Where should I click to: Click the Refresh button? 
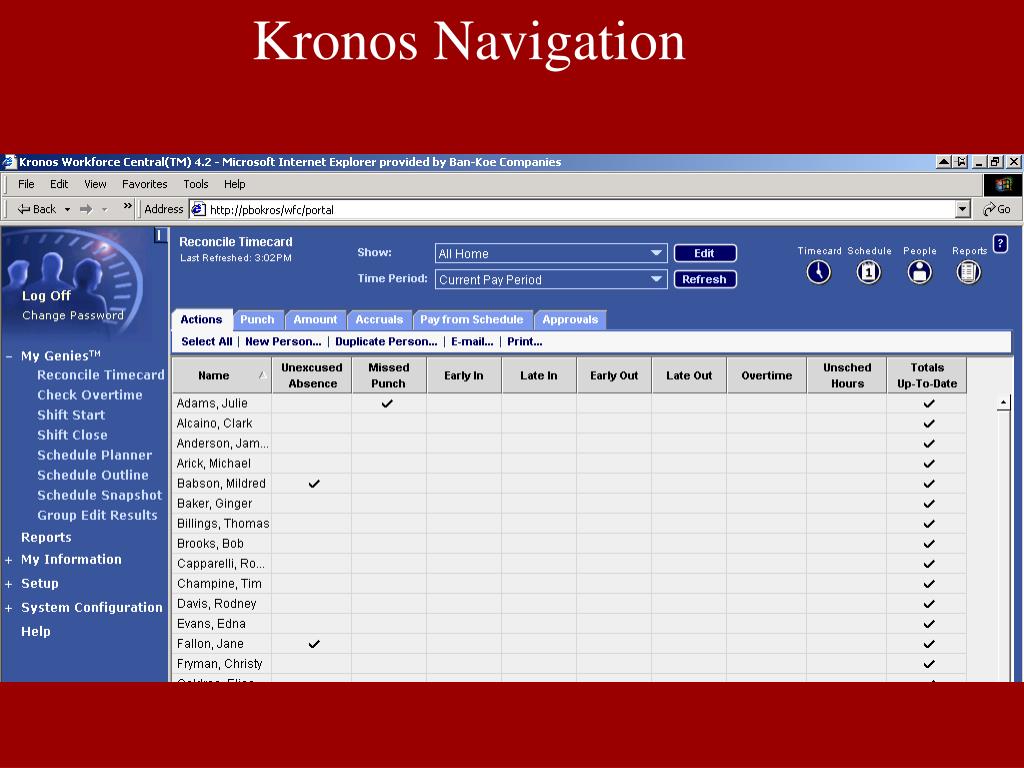tap(705, 280)
